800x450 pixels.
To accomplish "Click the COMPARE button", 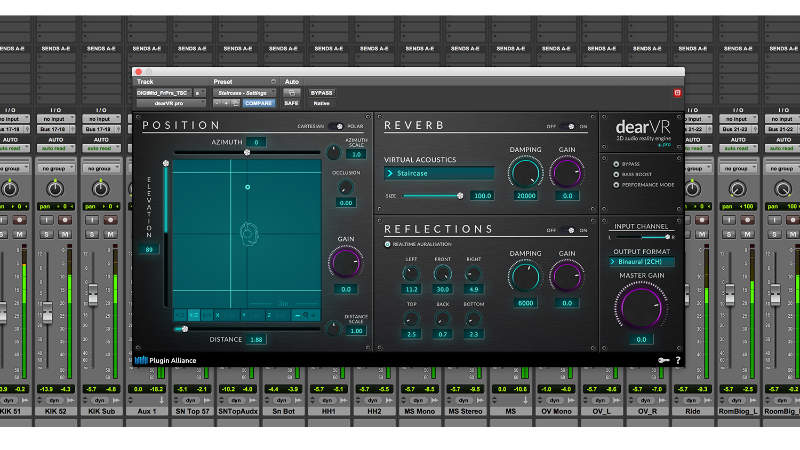I will tap(259, 103).
